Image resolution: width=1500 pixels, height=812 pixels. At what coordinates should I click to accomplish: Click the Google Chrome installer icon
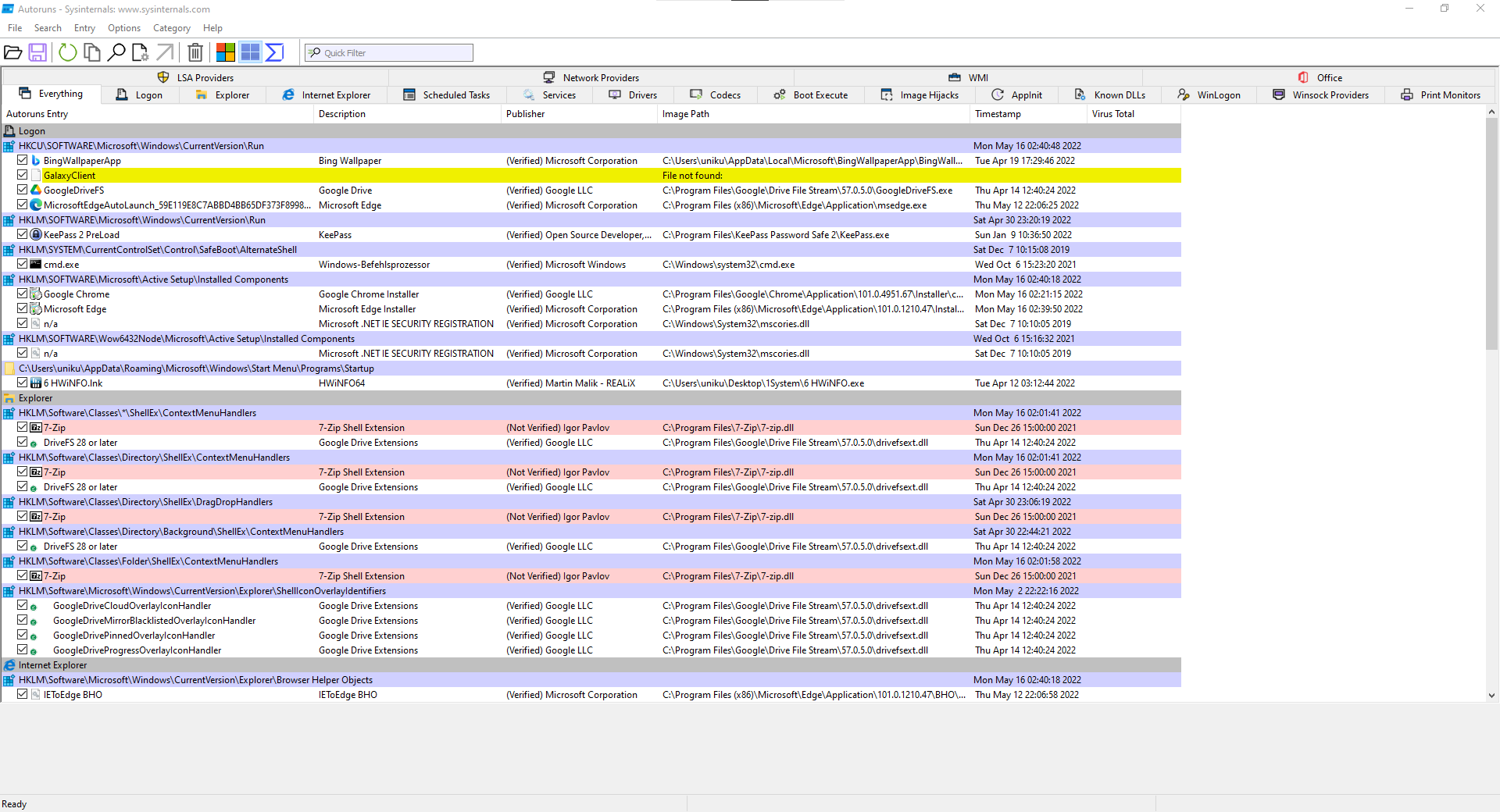coord(35,294)
